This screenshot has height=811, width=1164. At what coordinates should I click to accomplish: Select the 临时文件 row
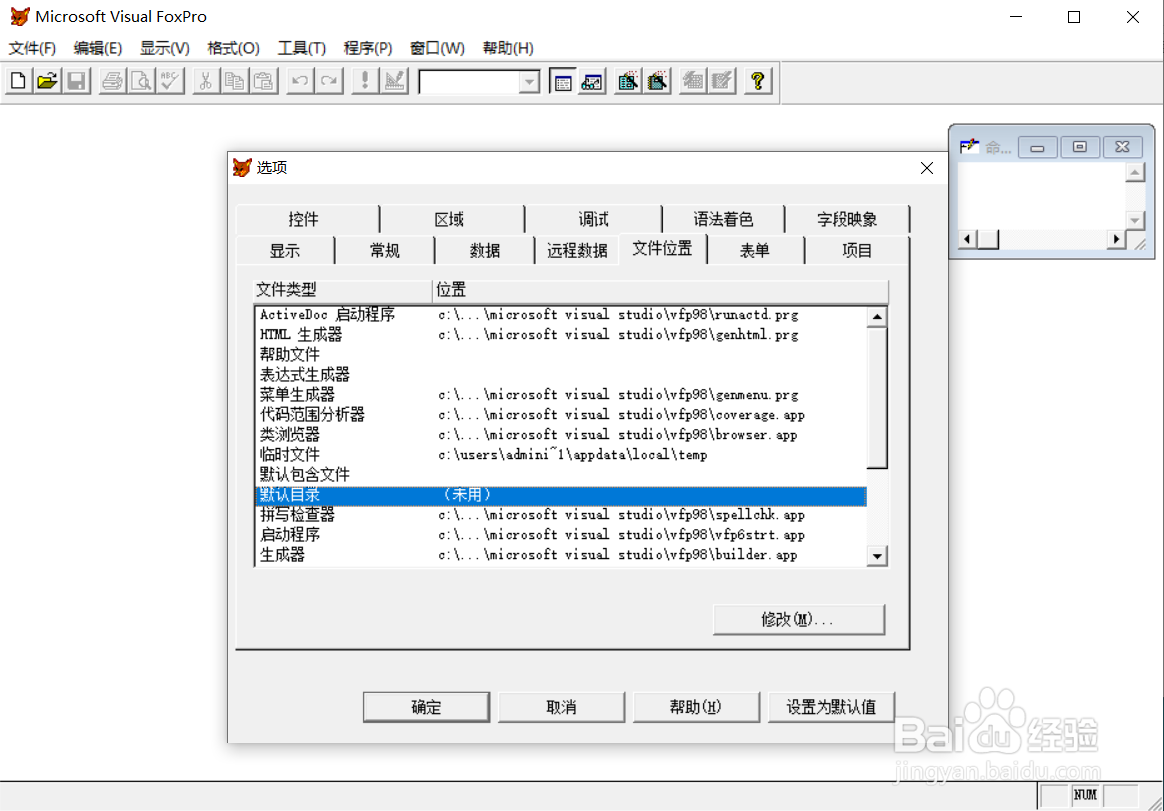point(560,455)
